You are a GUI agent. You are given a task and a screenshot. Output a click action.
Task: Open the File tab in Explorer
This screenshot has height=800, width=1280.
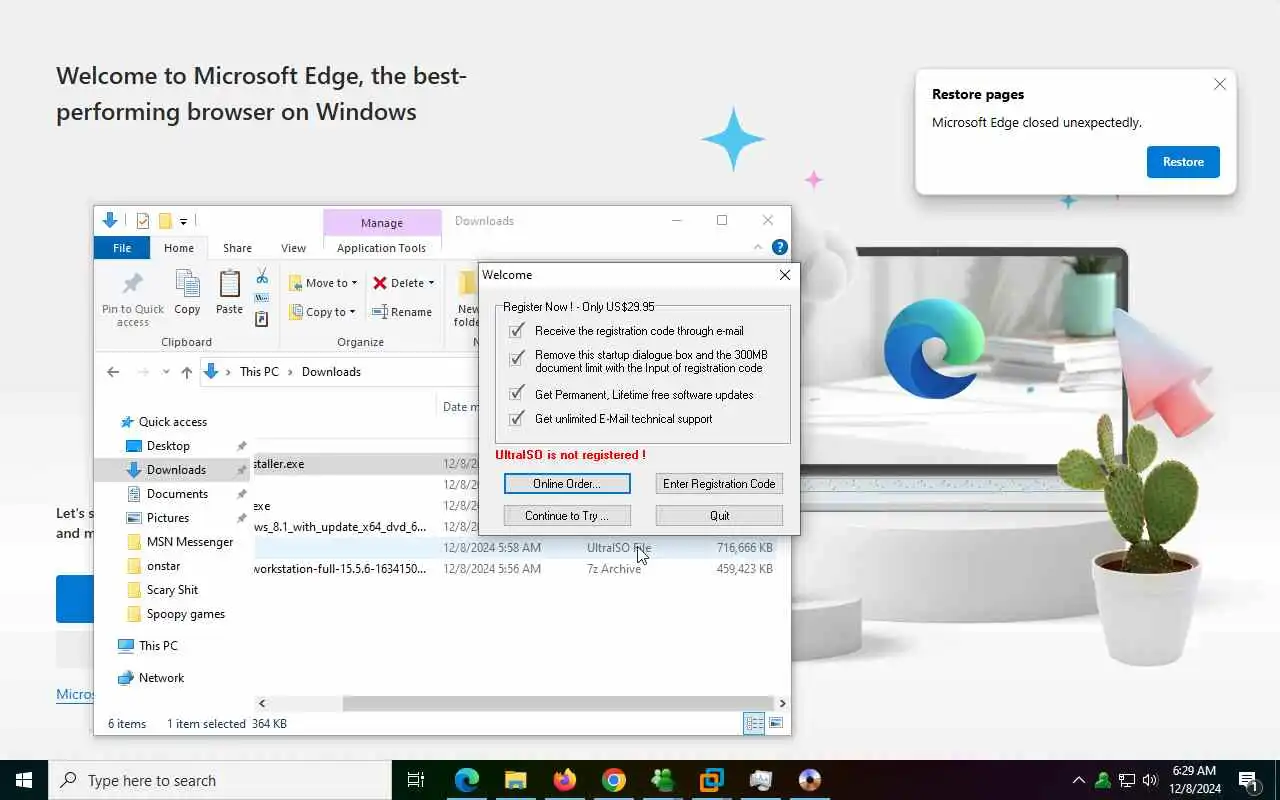click(122, 248)
